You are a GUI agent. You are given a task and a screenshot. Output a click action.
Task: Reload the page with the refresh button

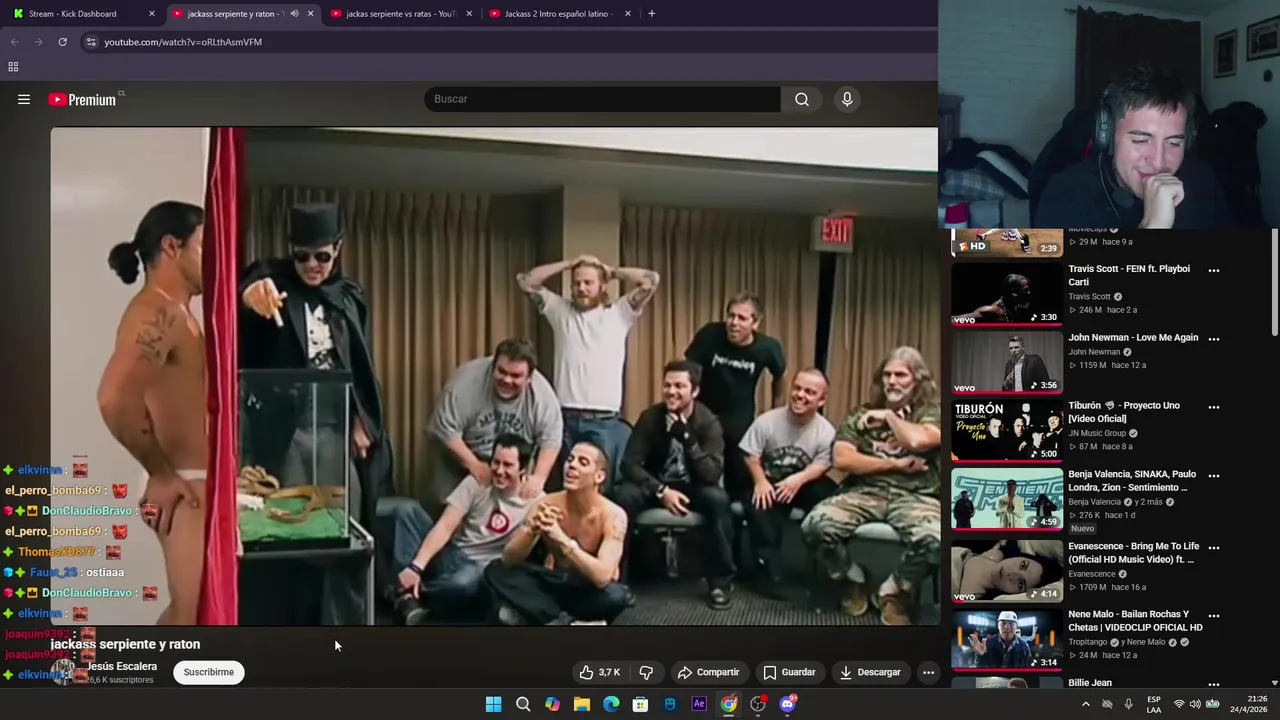point(62,42)
